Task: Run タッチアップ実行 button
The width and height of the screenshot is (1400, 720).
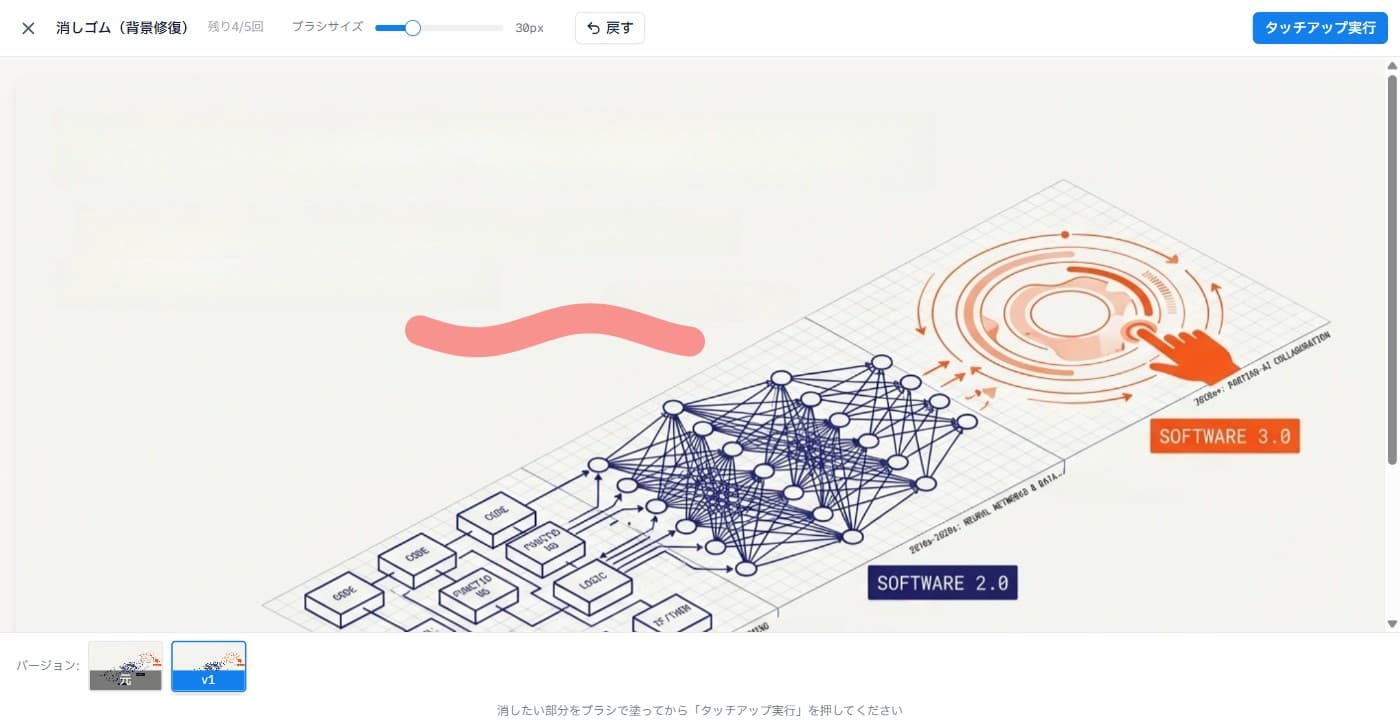Action: pyautogui.click(x=1320, y=28)
